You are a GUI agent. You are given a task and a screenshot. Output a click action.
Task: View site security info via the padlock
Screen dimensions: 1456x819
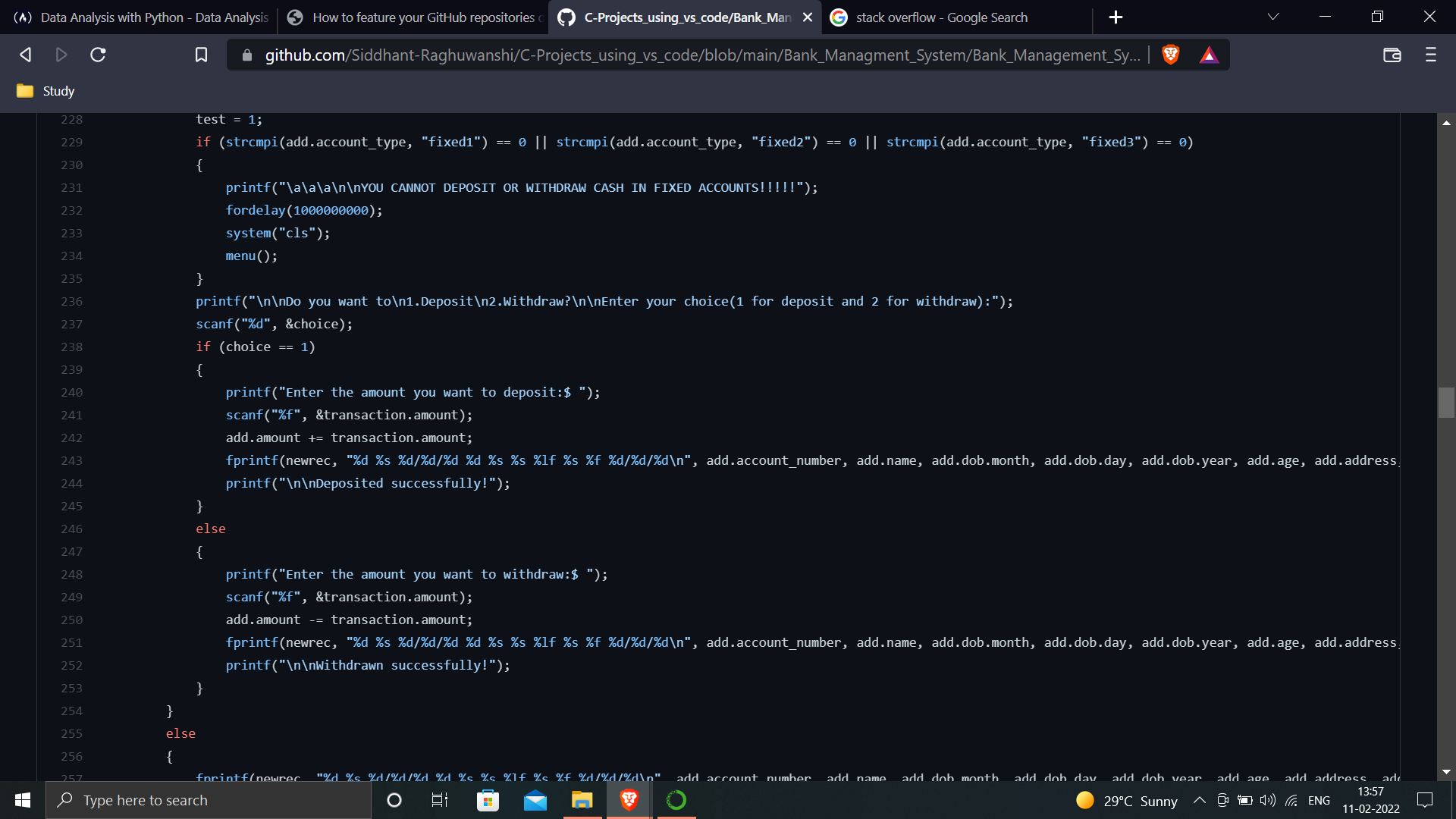coord(246,55)
